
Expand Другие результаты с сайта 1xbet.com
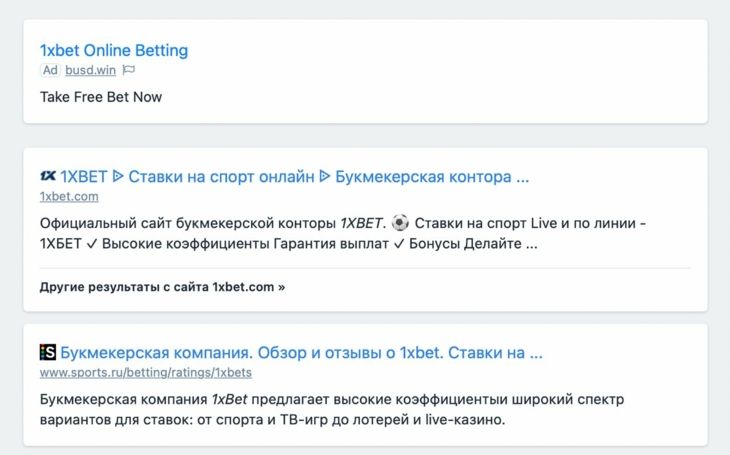162,287
